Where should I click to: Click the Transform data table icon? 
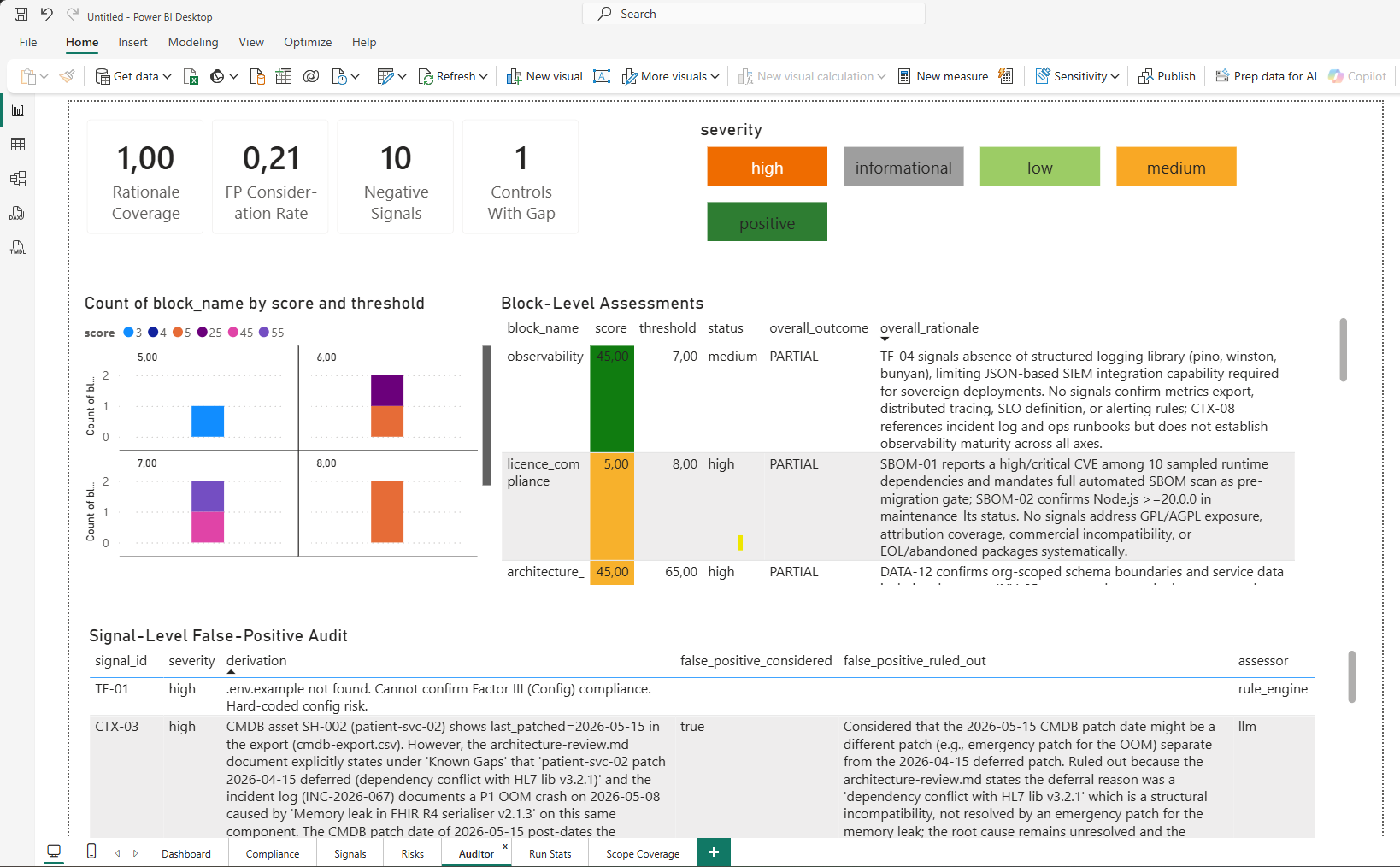click(385, 76)
